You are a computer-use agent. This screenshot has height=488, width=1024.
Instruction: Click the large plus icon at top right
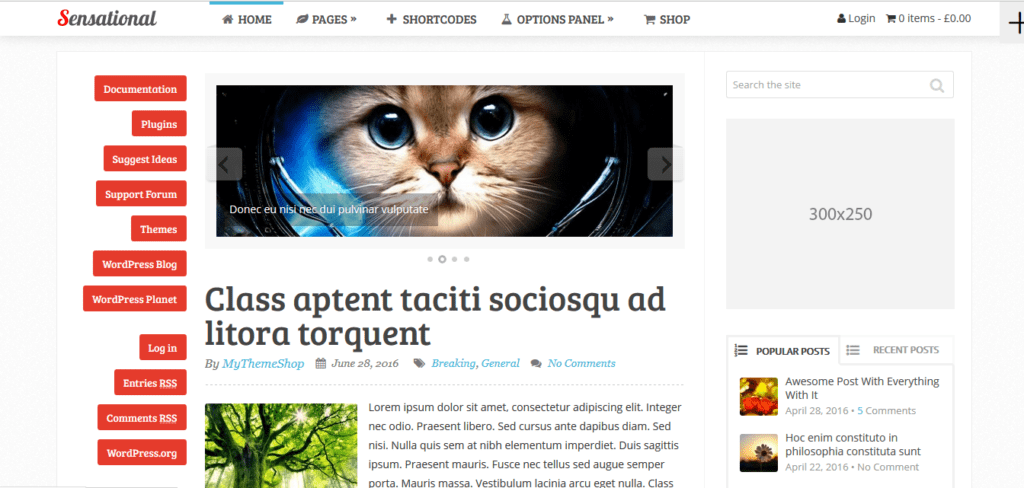point(1016,24)
